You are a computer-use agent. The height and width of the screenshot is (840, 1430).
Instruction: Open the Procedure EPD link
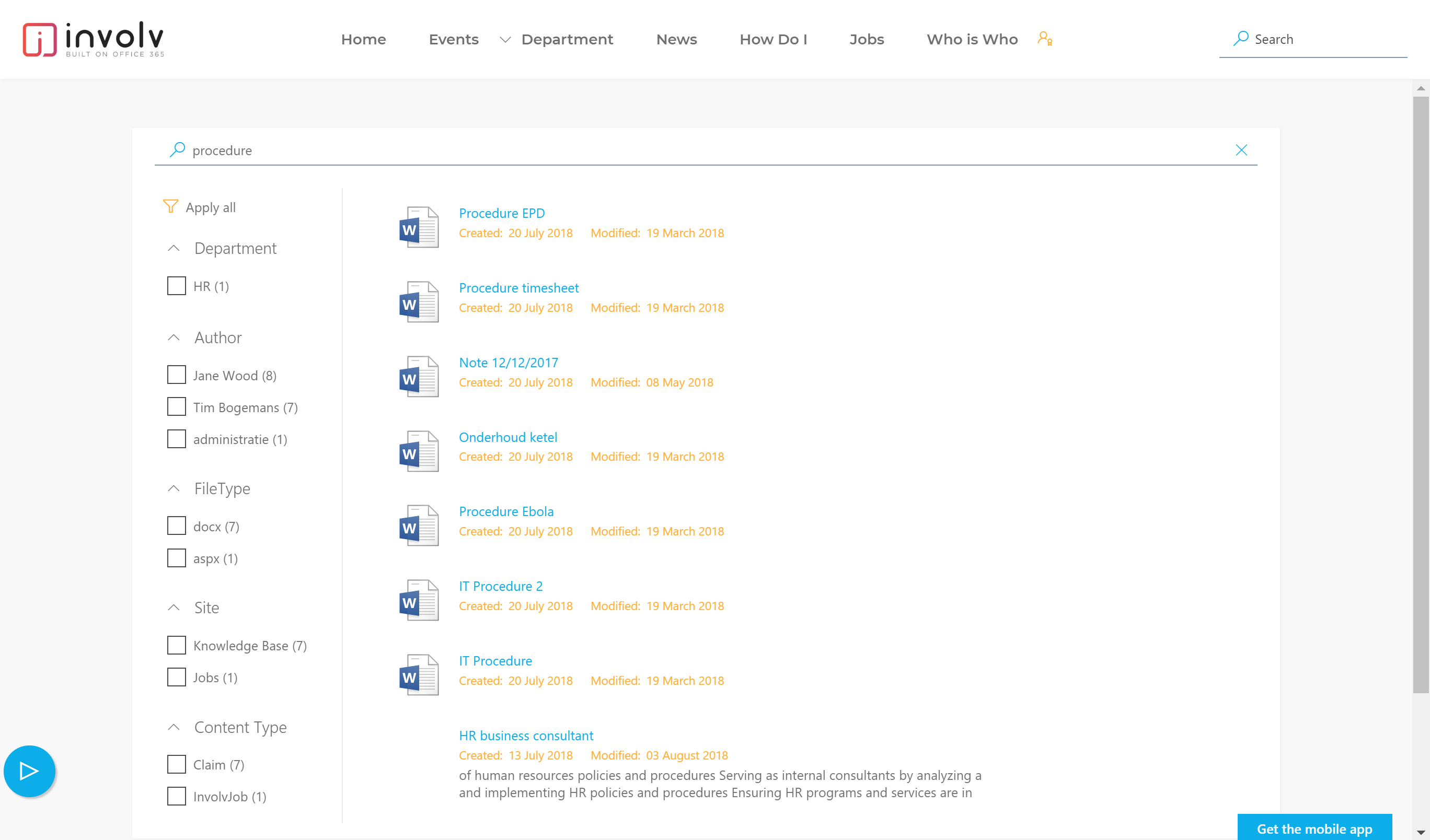(502, 213)
